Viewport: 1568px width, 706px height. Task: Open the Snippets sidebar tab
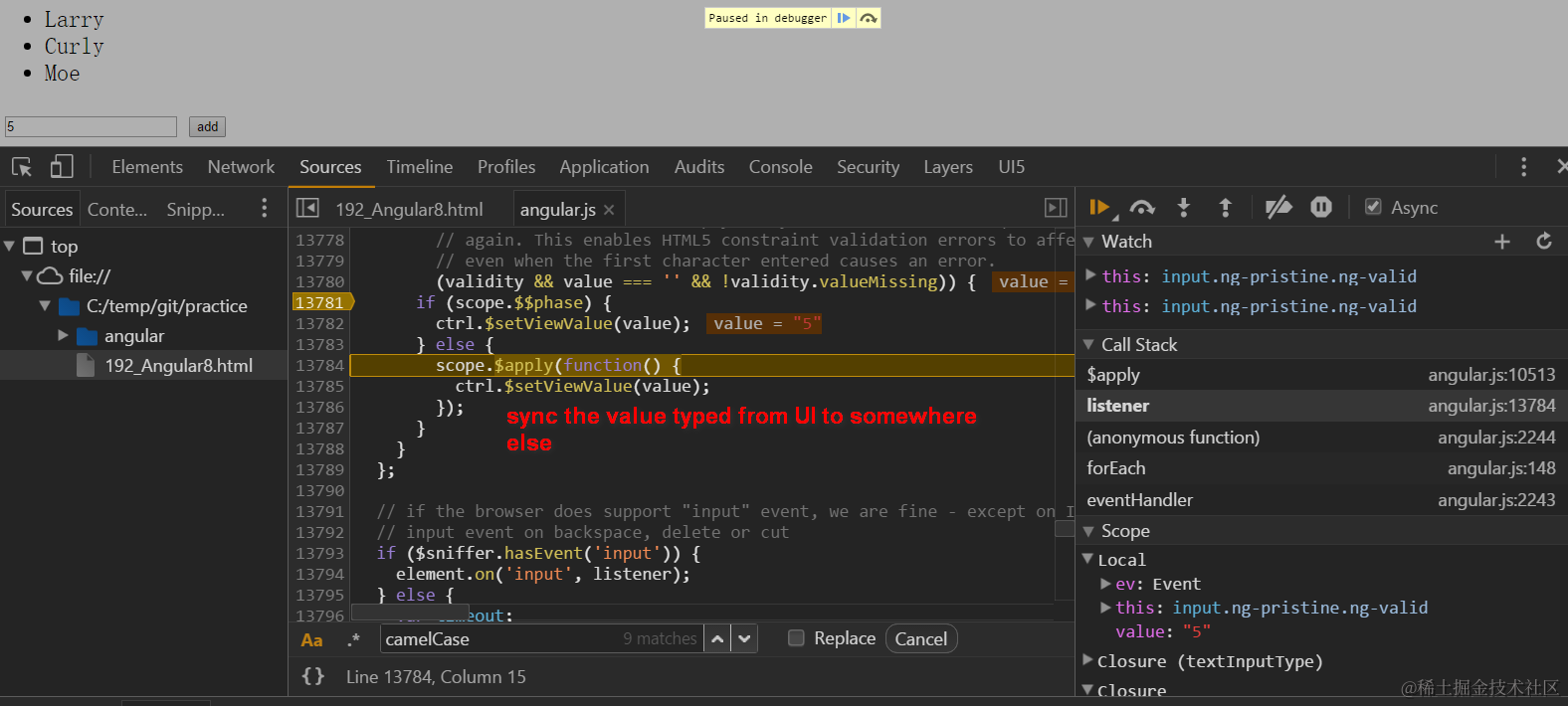[x=196, y=209]
